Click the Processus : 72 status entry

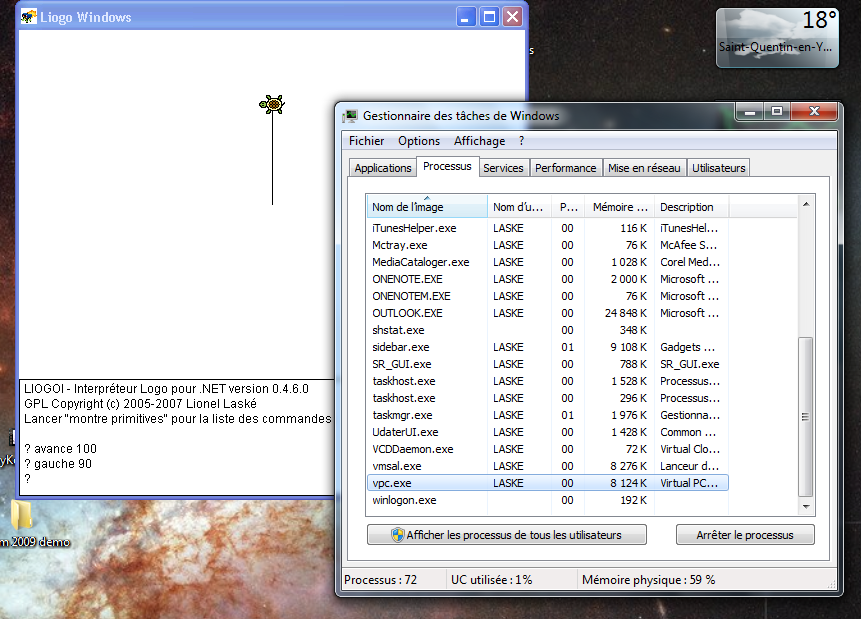[x=381, y=580]
